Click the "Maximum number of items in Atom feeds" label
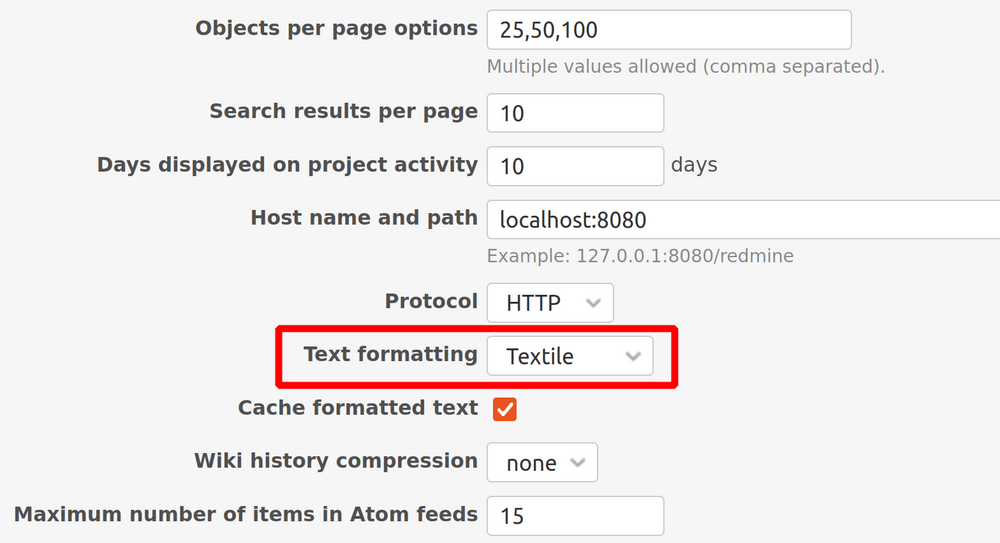This screenshot has width=1000, height=543. point(245,515)
